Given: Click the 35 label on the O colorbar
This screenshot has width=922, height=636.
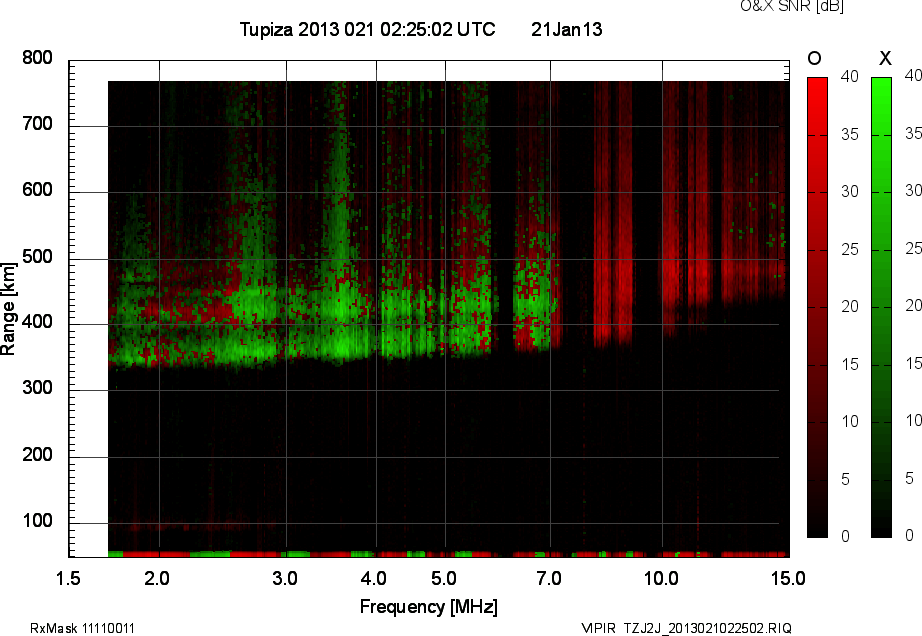Looking at the screenshot, I should 850,135.
